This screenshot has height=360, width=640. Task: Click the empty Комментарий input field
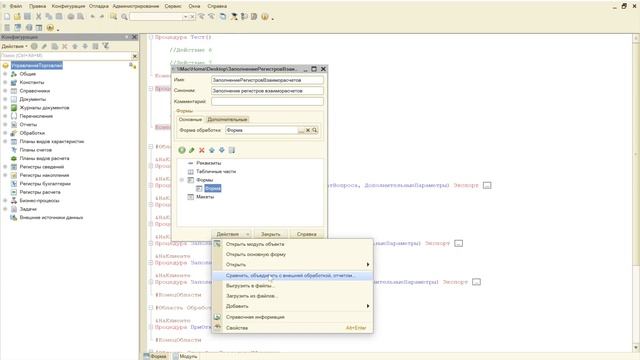(x=267, y=101)
